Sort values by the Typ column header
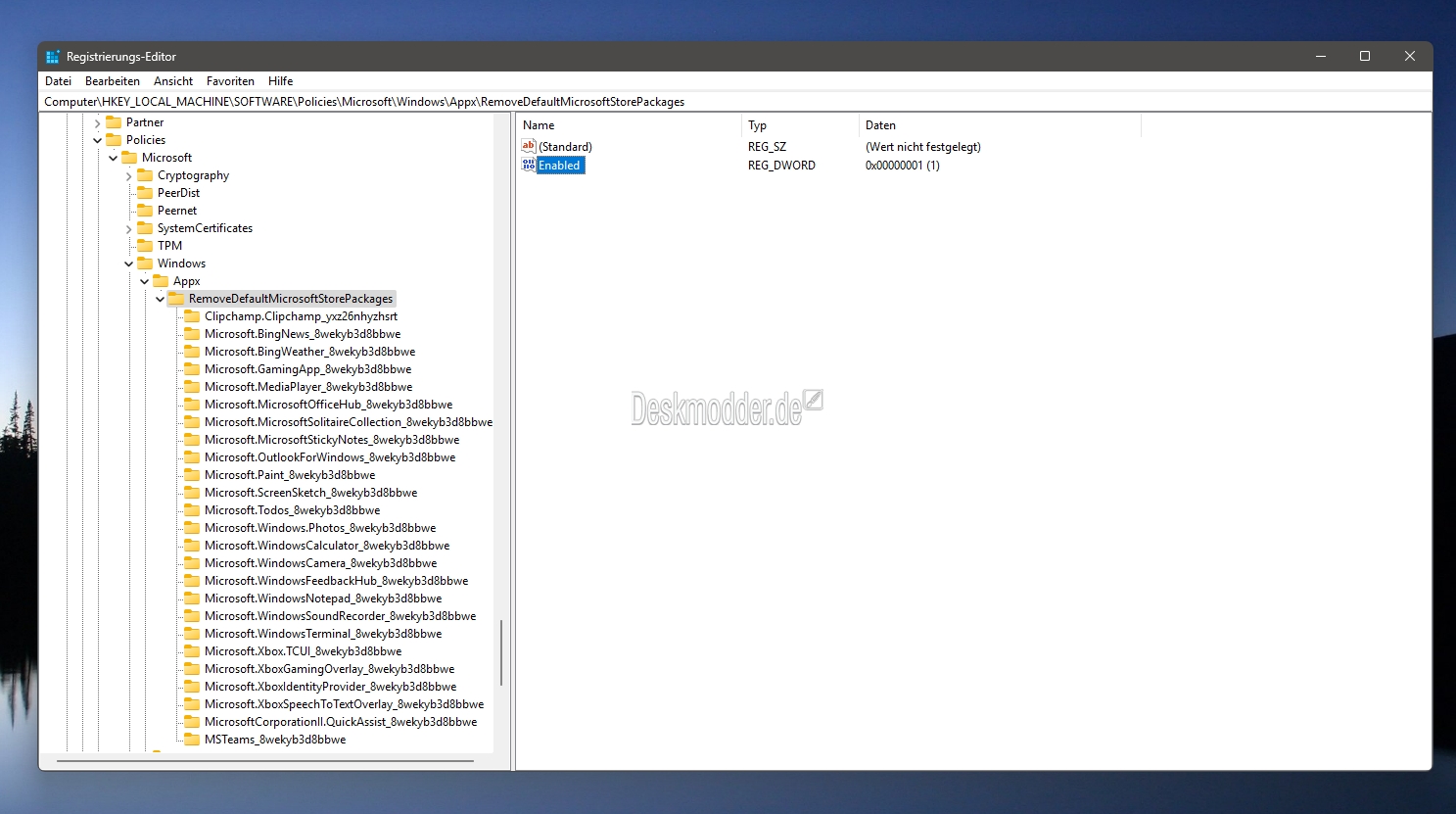Image resolution: width=1456 pixels, height=814 pixels. [800, 125]
